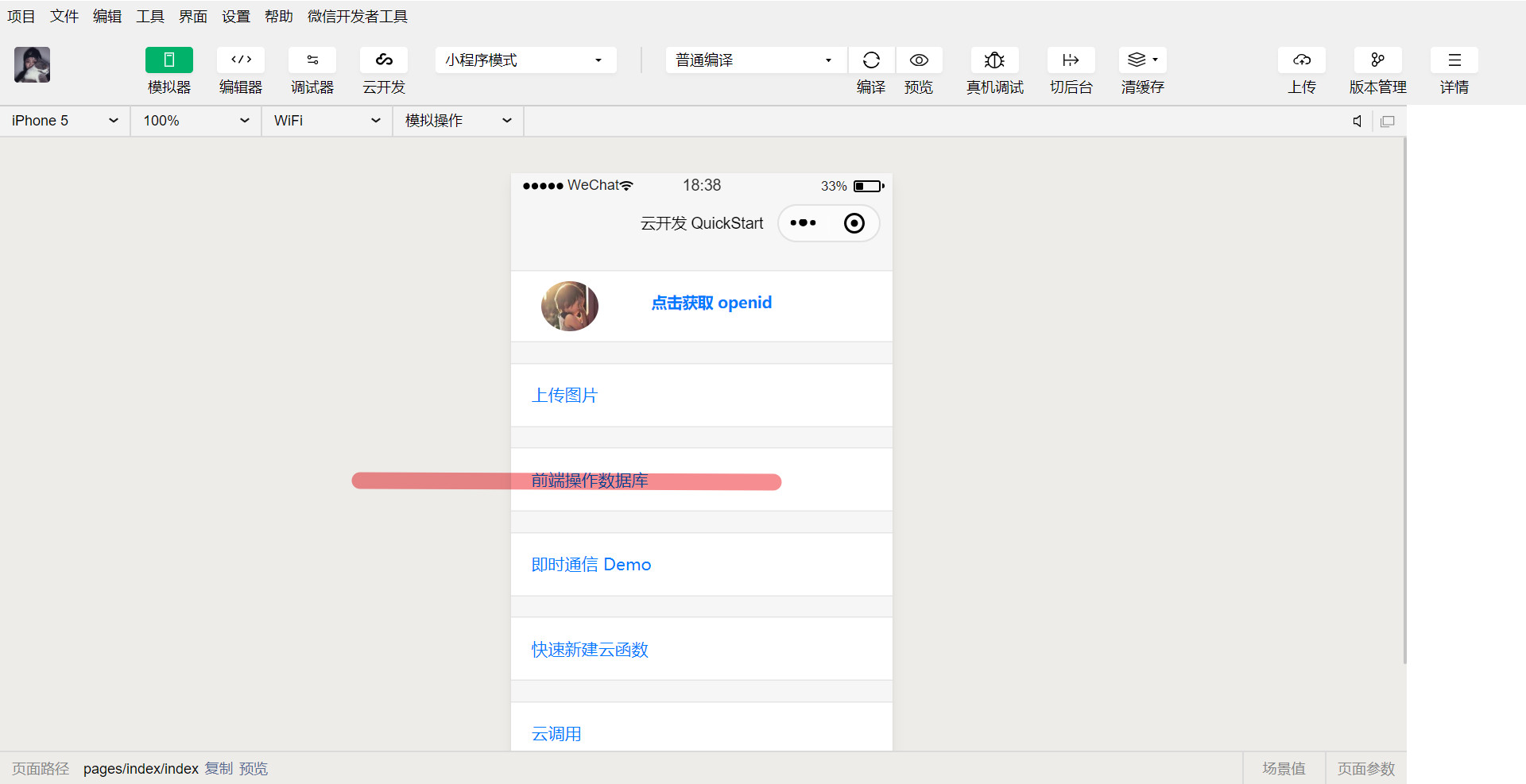Open the details (详情) panel
This screenshot has width=1526, height=784.
[x=1454, y=60]
